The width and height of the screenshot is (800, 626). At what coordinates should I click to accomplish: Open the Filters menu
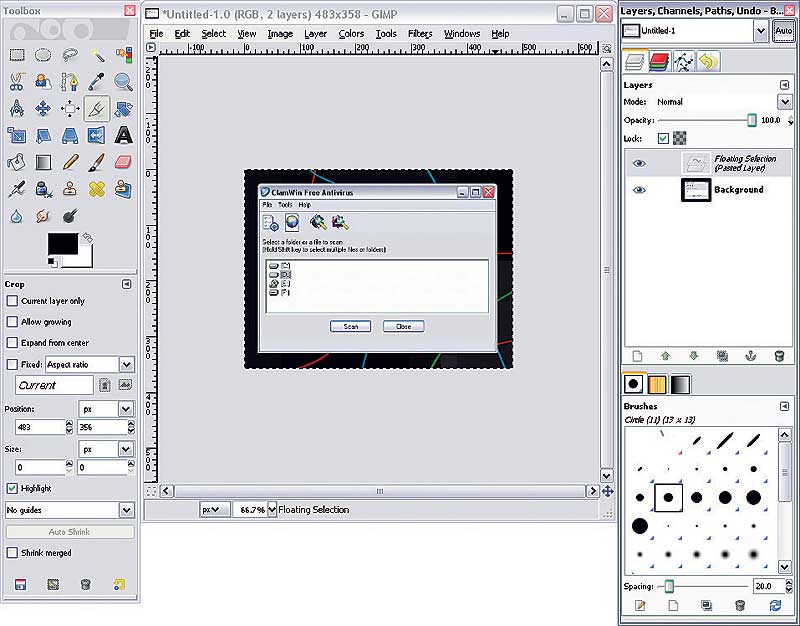pyautogui.click(x=420, y=34)
